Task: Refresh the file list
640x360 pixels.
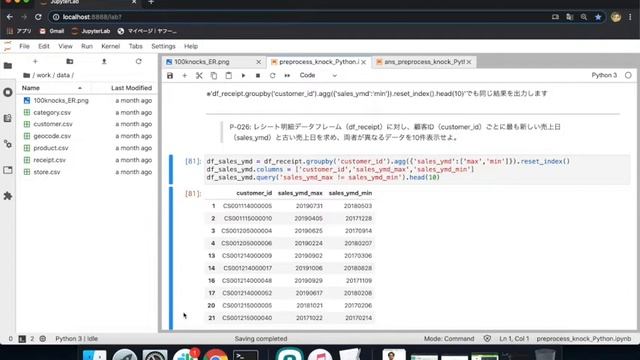Action: pos(138,61)
